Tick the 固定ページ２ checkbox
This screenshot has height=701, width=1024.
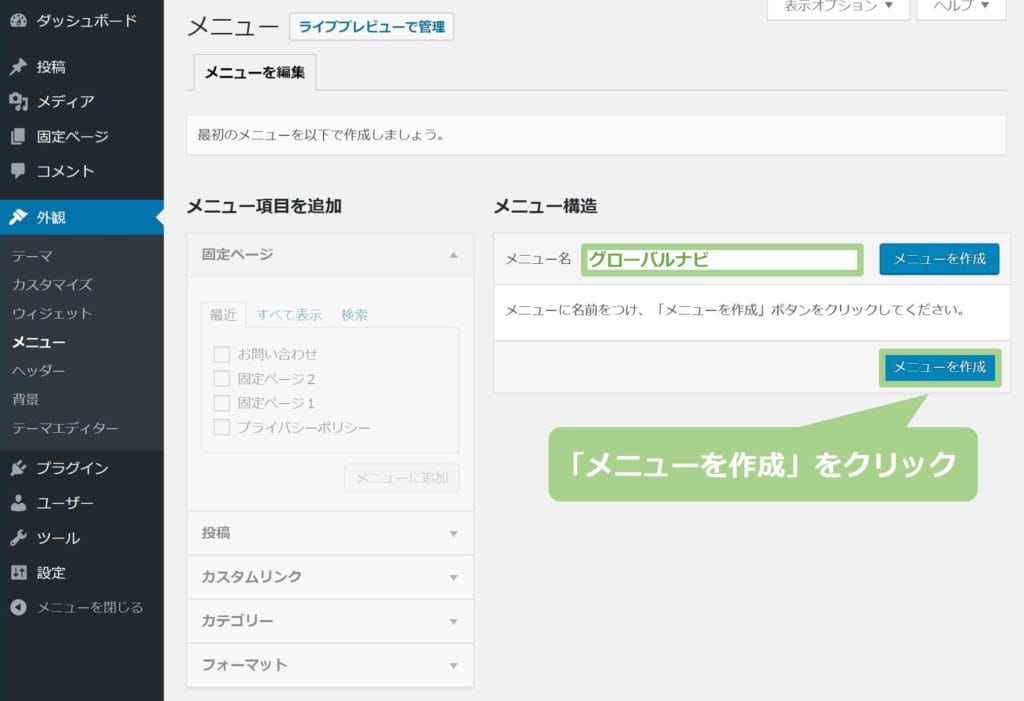(222, 379)
